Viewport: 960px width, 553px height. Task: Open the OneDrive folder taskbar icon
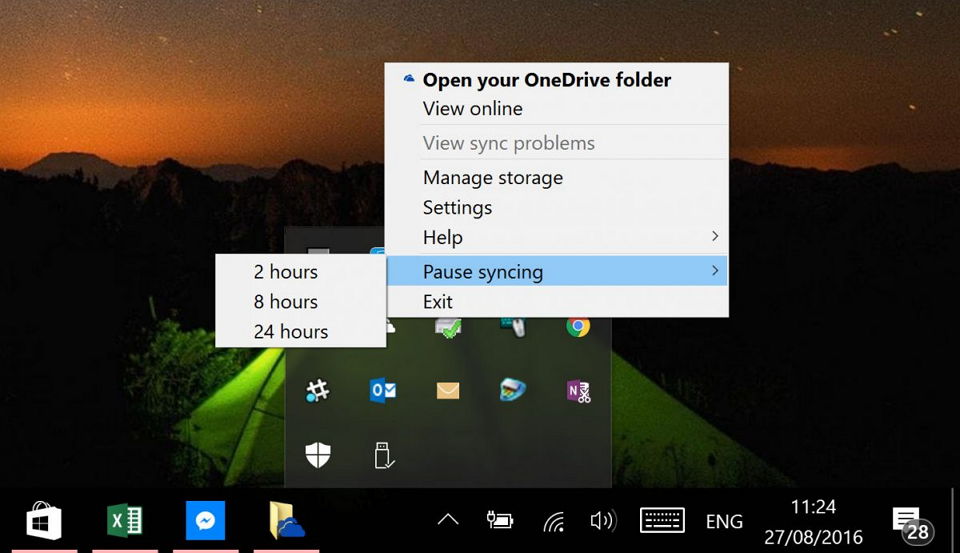pyautogui.click(x=286, y=521)
